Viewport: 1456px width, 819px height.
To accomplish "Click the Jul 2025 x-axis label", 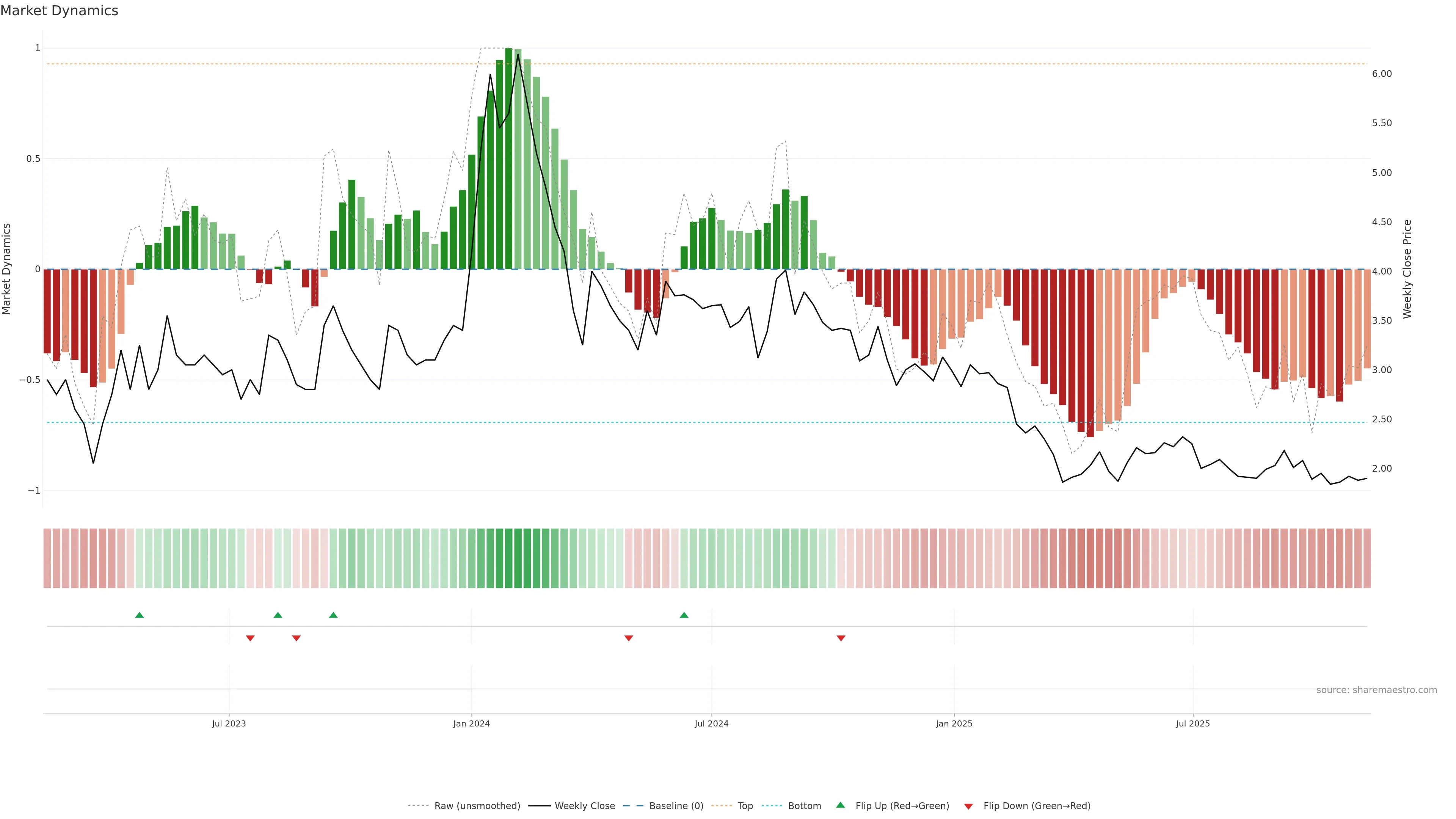I will coord(1192,723).
